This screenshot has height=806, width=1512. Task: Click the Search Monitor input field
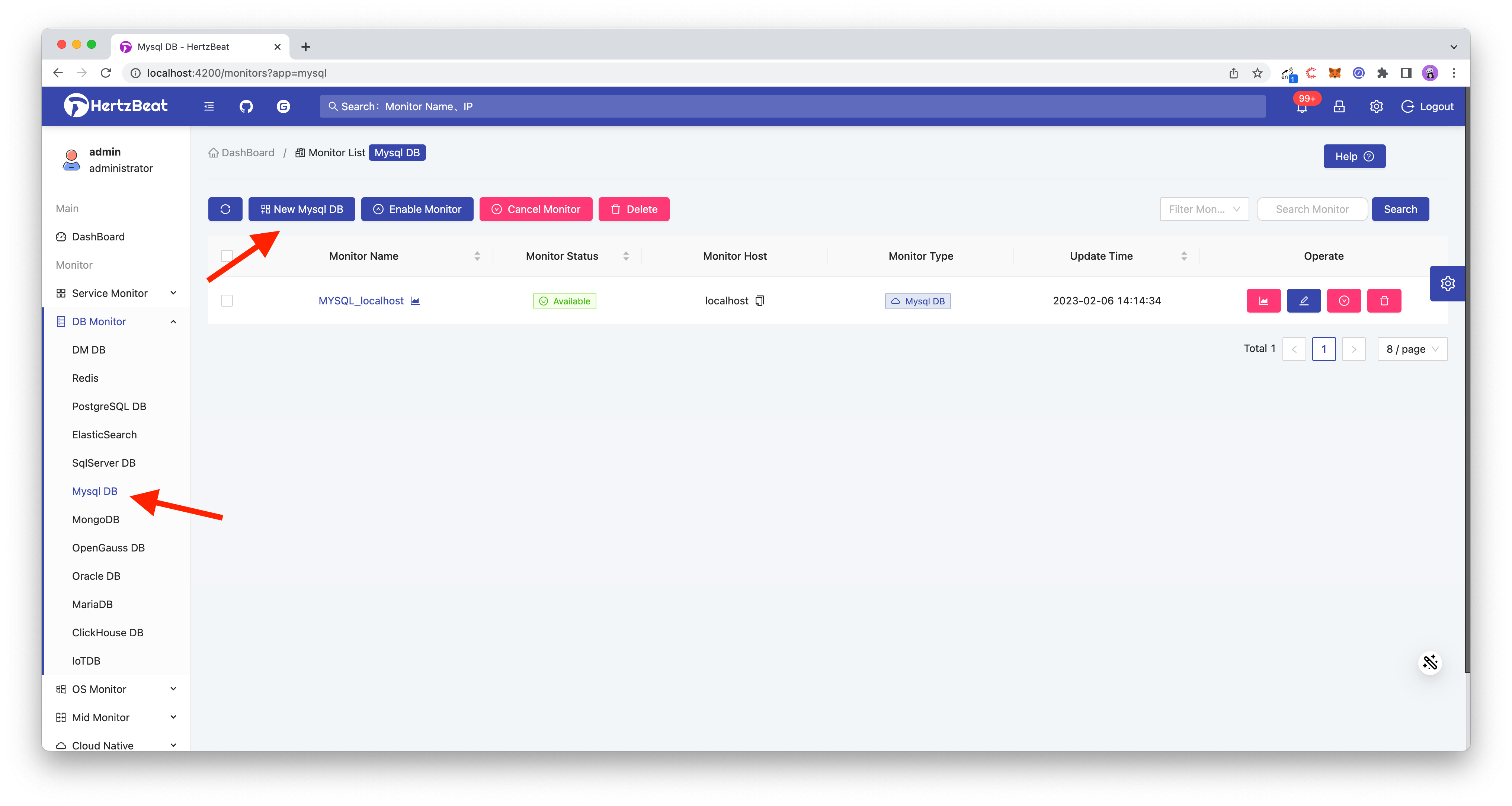click(1312, 209)
